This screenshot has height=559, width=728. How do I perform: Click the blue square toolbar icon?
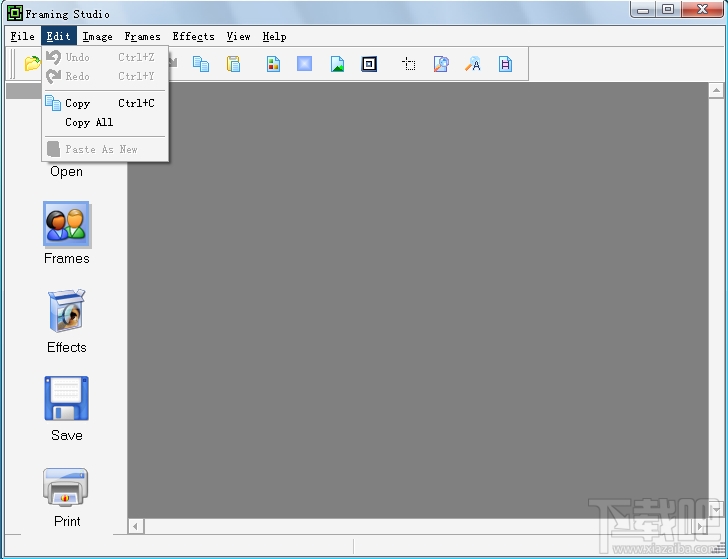point(304,64)
